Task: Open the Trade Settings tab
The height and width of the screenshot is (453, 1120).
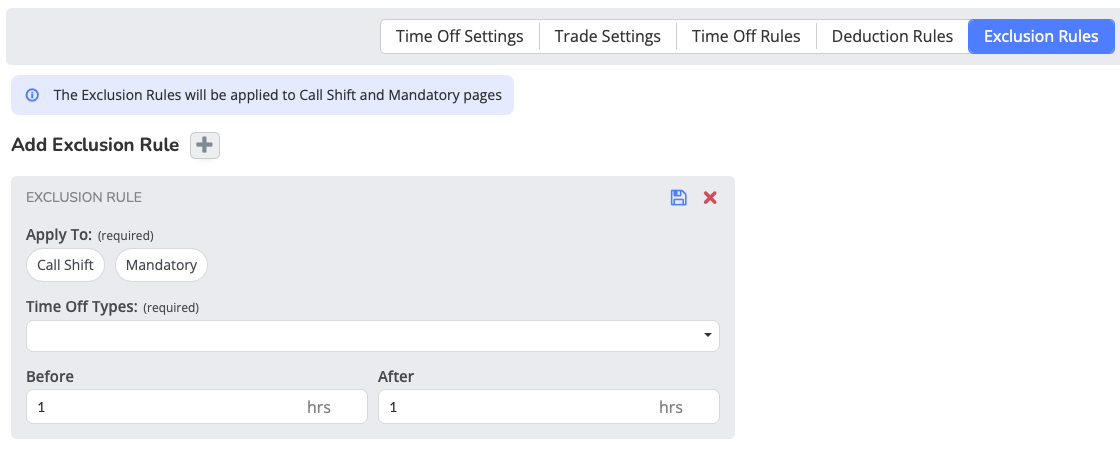Action: 608,36
